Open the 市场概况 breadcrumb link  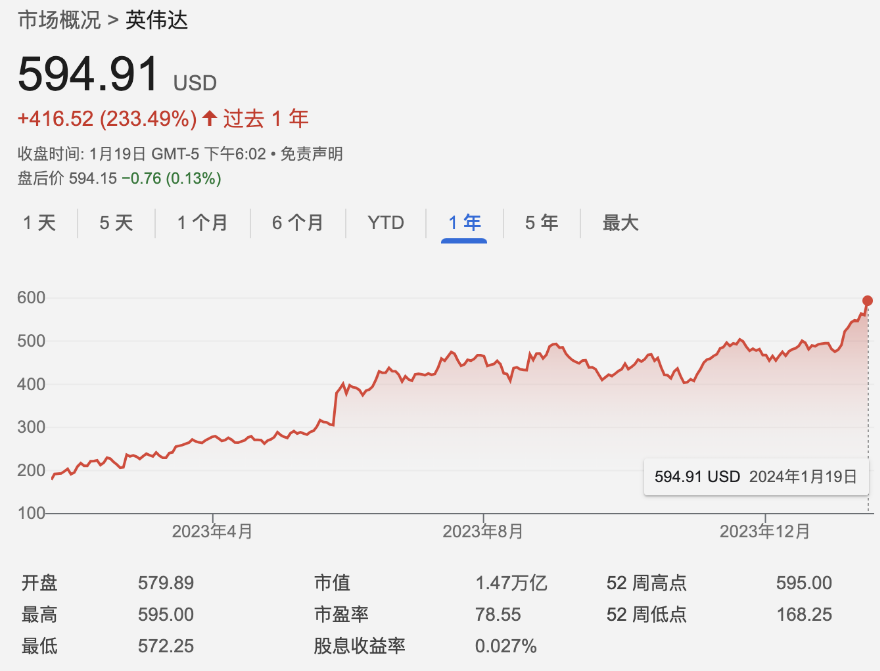point(59,20)
